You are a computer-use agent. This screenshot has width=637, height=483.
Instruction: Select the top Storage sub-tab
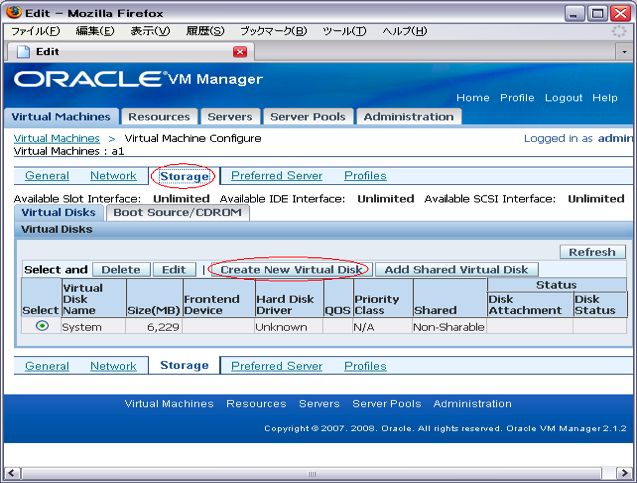tap(184, 176)
